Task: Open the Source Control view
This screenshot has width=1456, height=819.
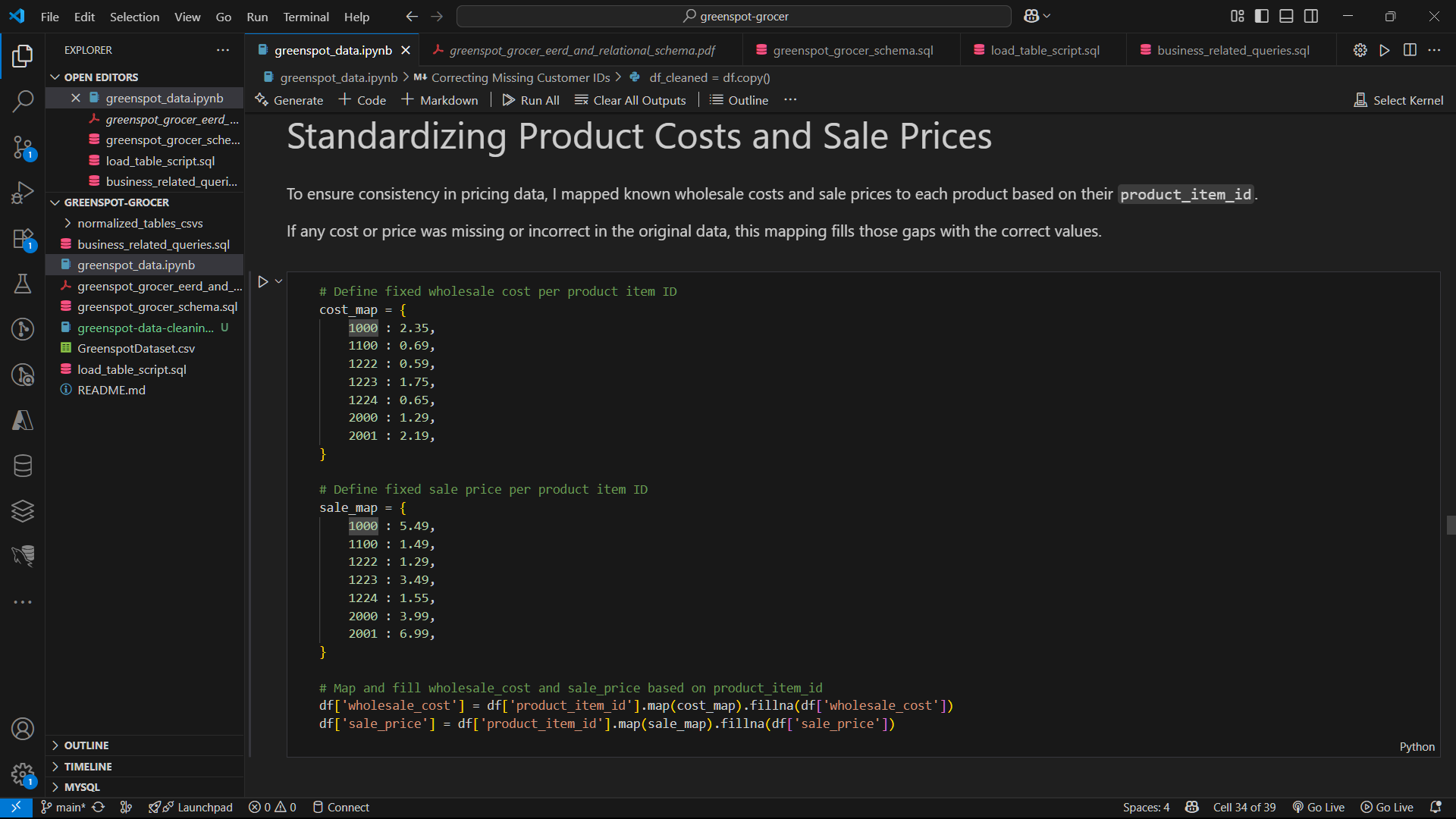Action: (23, 147)
